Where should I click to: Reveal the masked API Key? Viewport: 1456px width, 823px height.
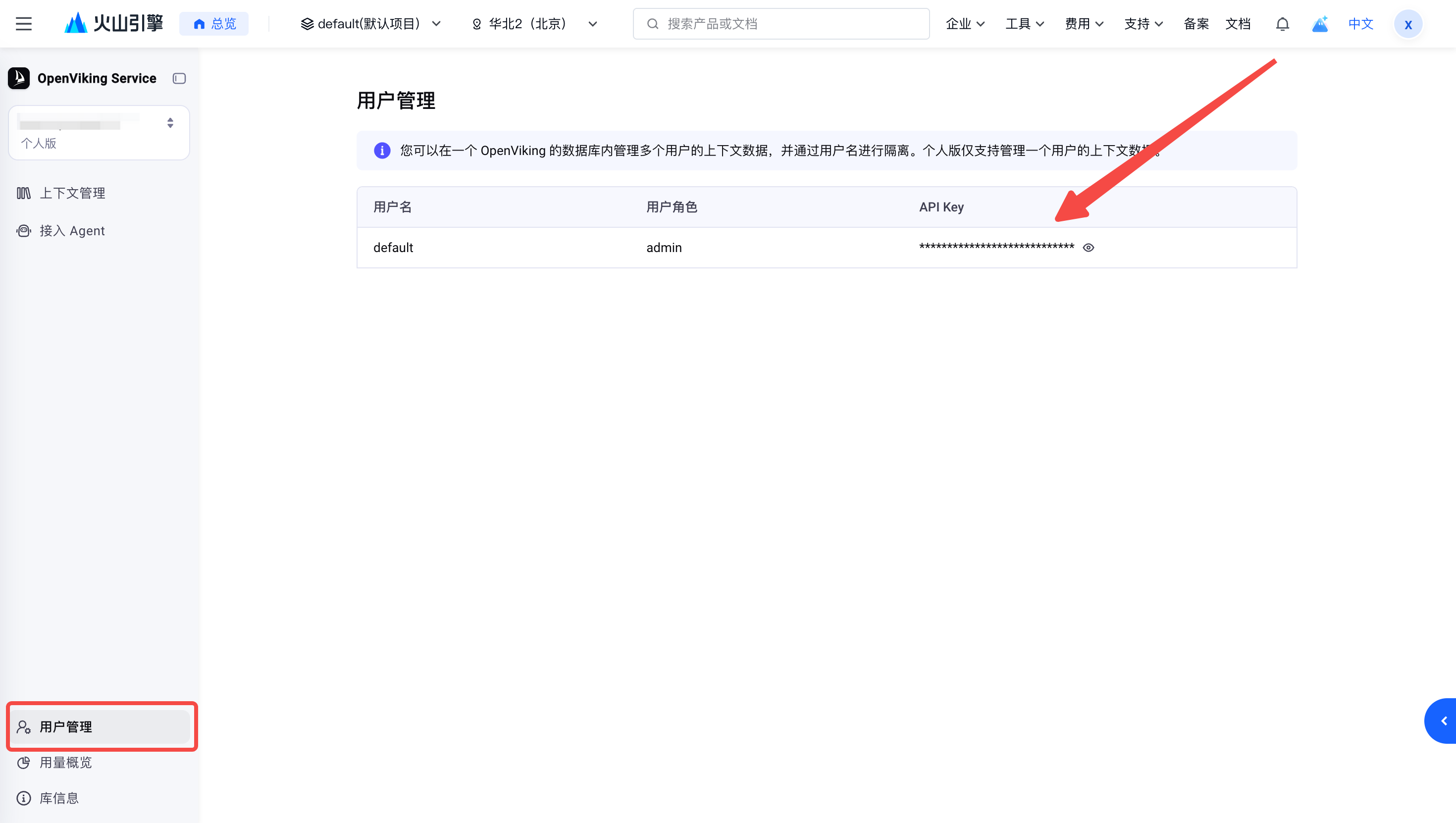click(x=1088, y=248)
